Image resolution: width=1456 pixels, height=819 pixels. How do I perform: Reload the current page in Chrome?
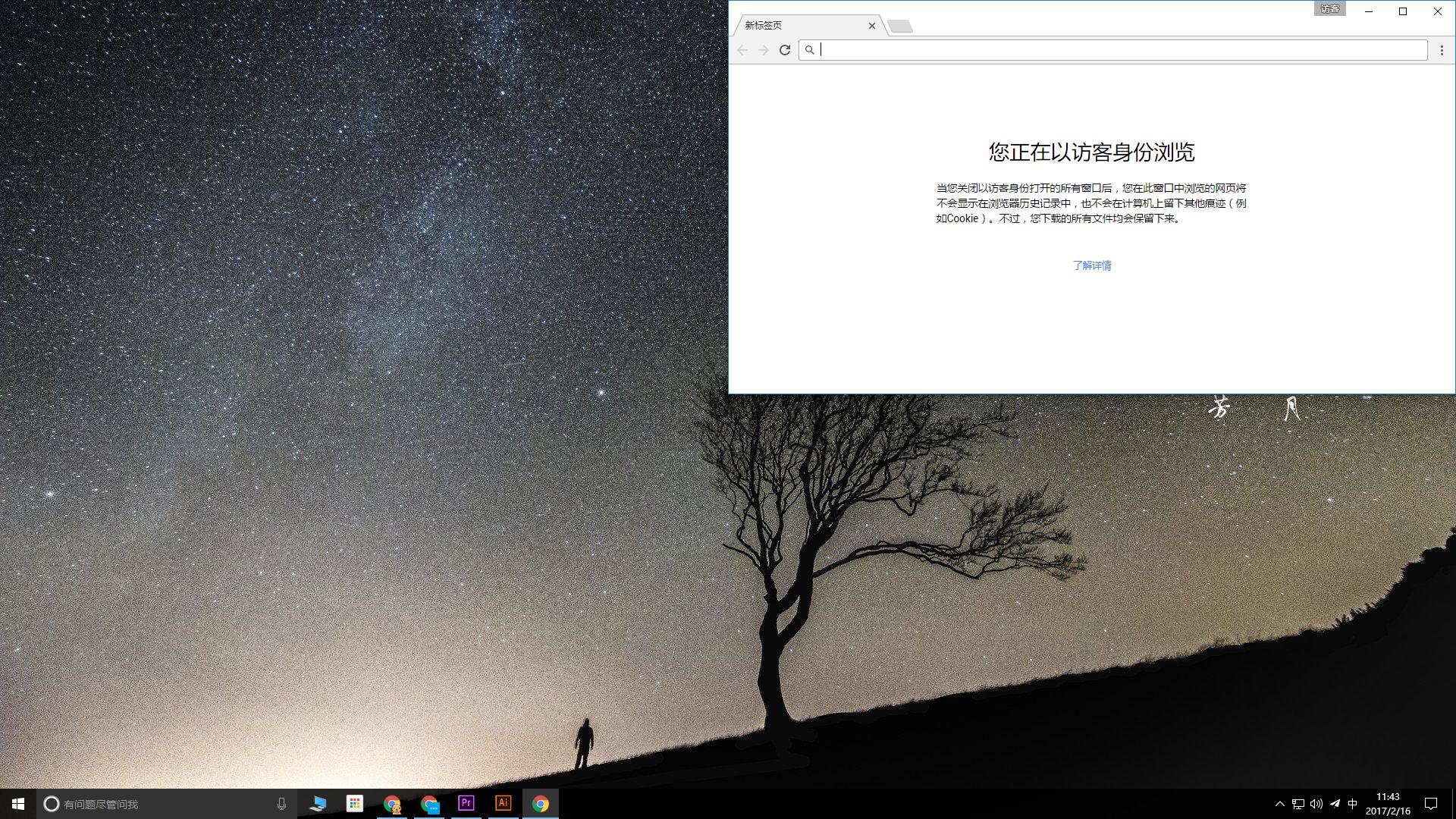785,50
